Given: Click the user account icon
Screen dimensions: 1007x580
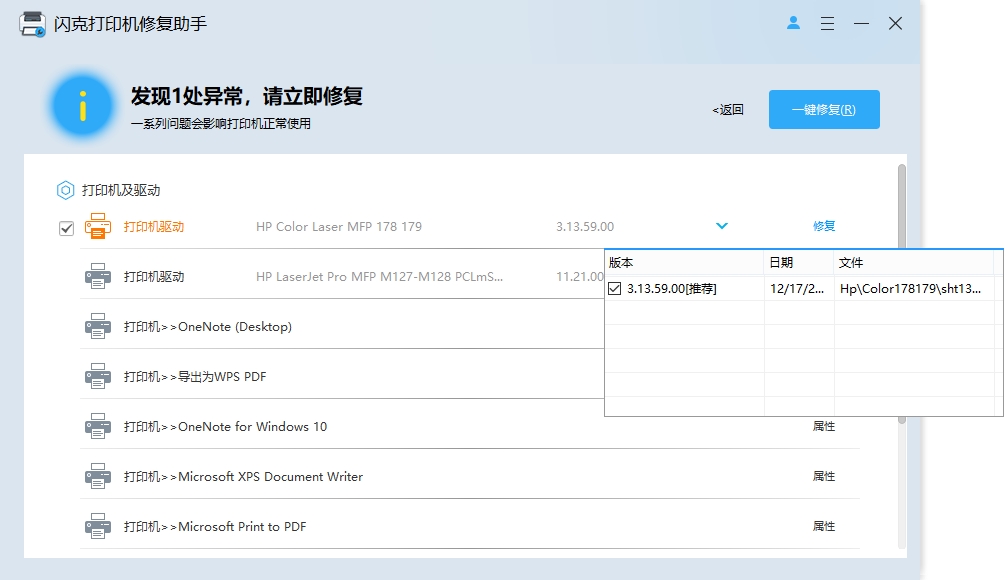Looking at the screenshot, I should tap(793, 23).
